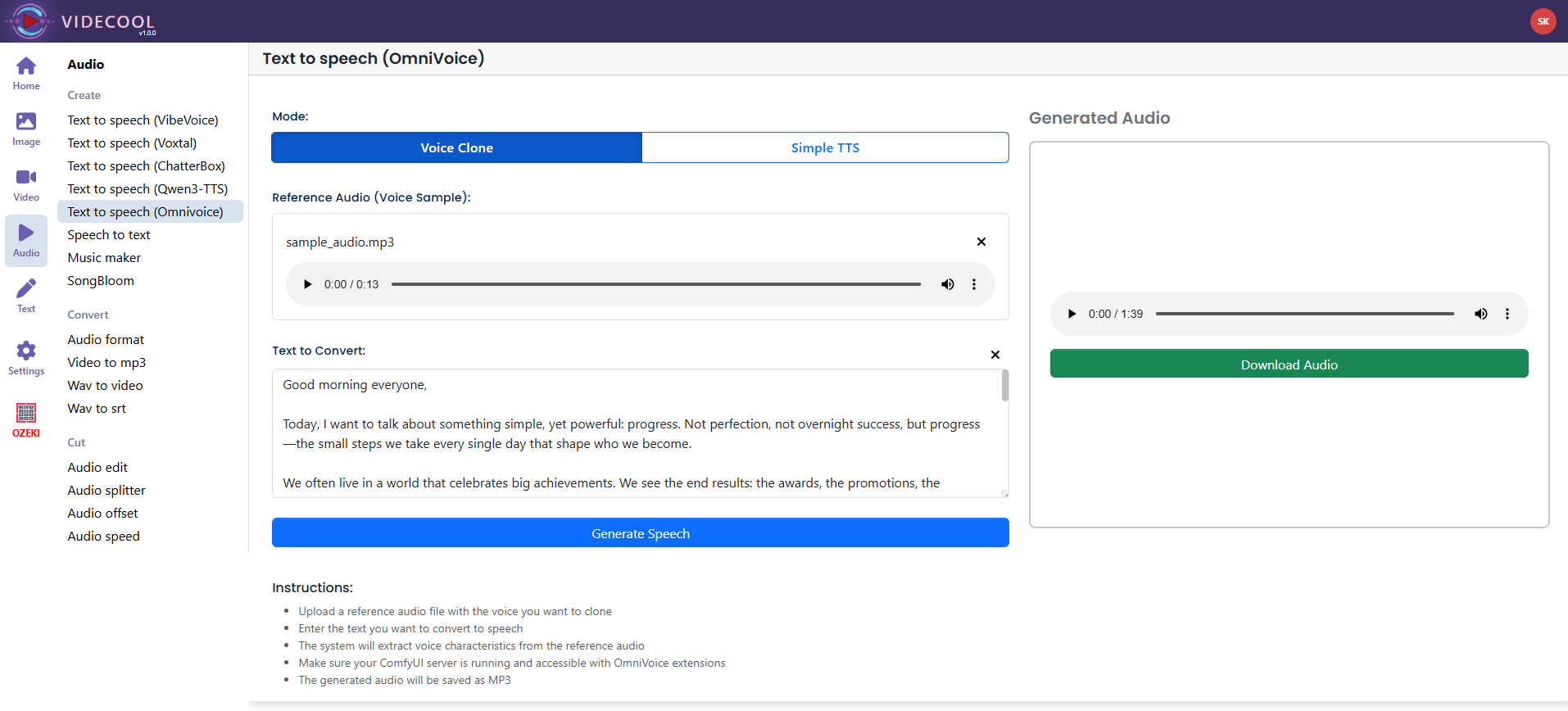The width and height of the screenshot is (1568, 711).
Task: Play the generated audio
Action: [1072, 314]
